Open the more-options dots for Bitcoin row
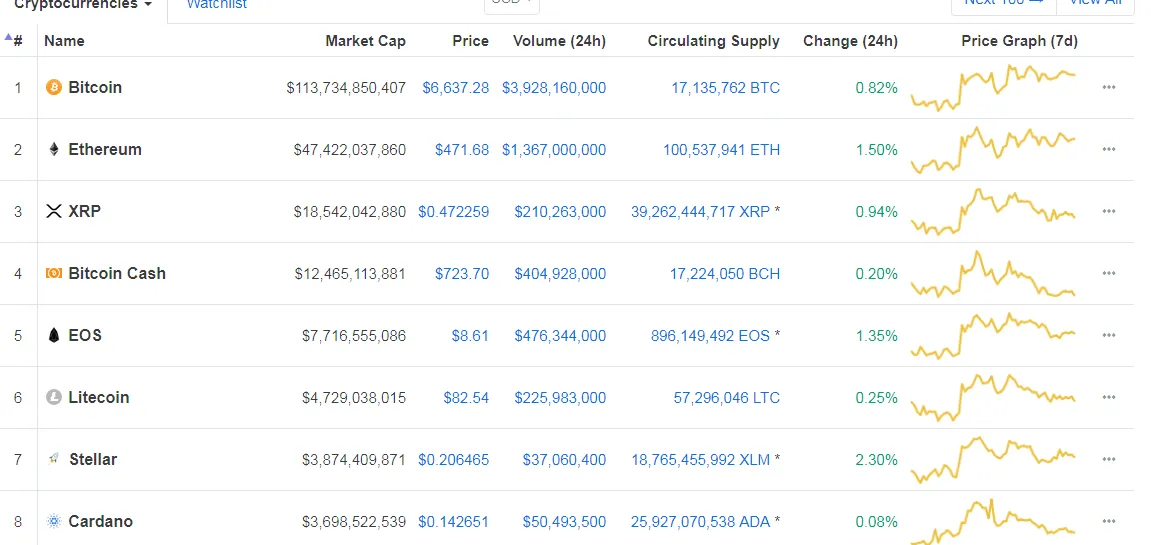Image resolution: width=1165 pixels, height=545 pixels. (x=1109, y=88)
